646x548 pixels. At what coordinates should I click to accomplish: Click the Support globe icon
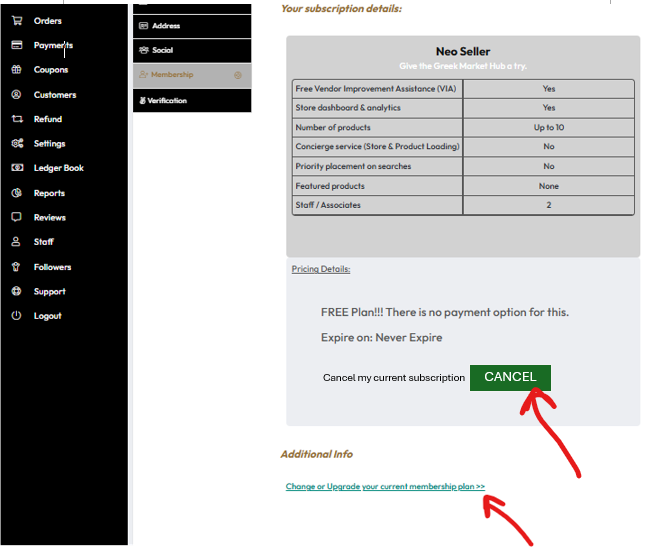[16, 292]
